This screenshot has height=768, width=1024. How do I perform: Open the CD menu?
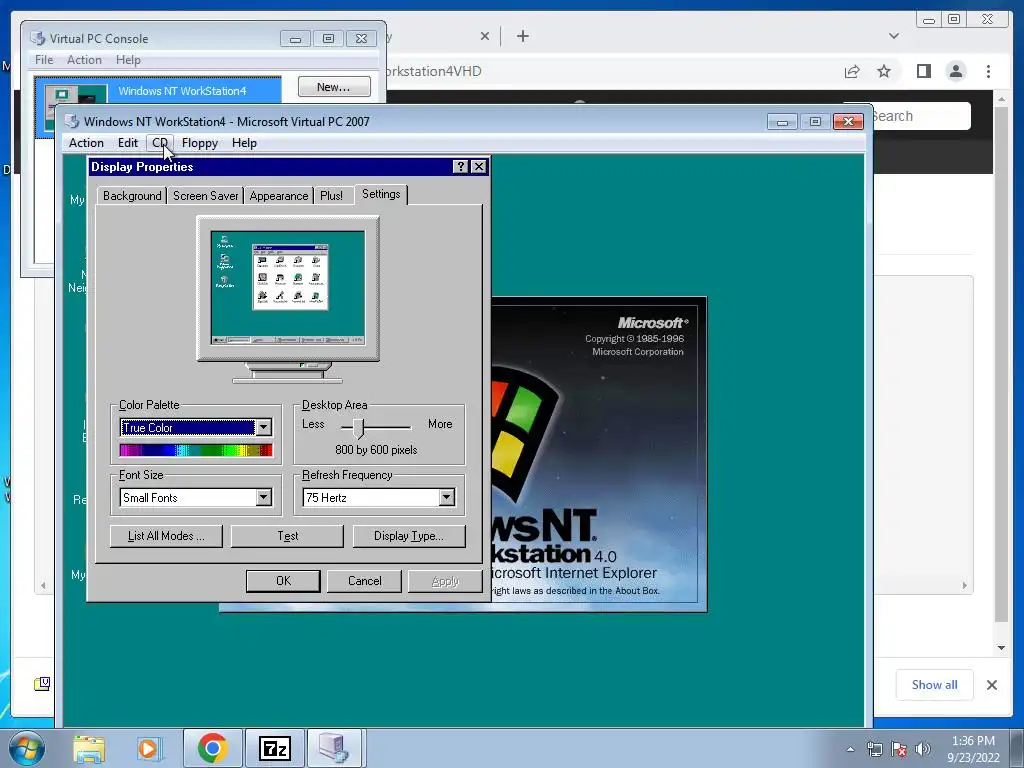(160, 143)
